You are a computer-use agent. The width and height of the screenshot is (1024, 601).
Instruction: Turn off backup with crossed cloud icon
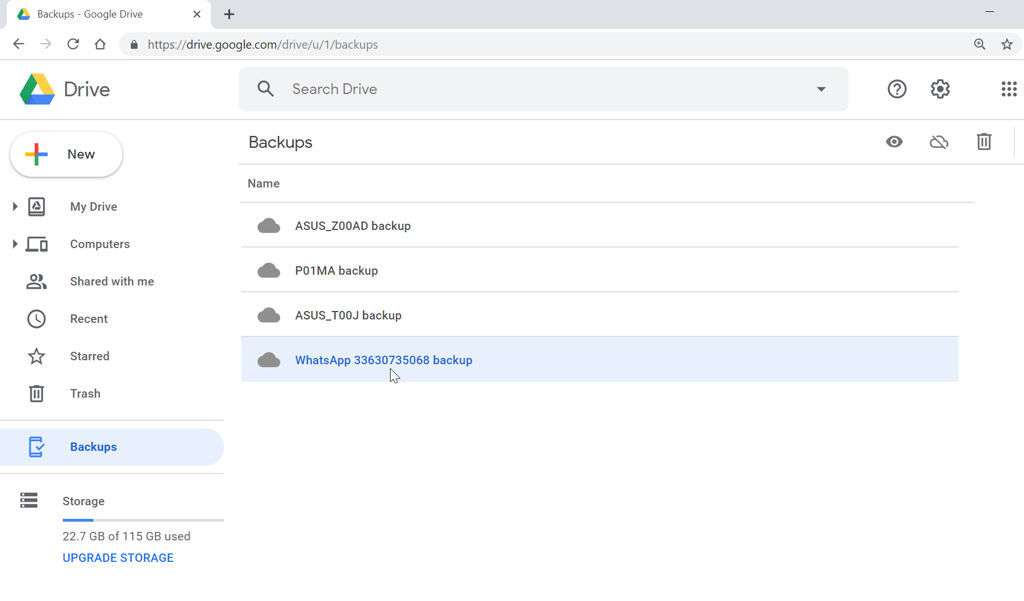[938, 142]
